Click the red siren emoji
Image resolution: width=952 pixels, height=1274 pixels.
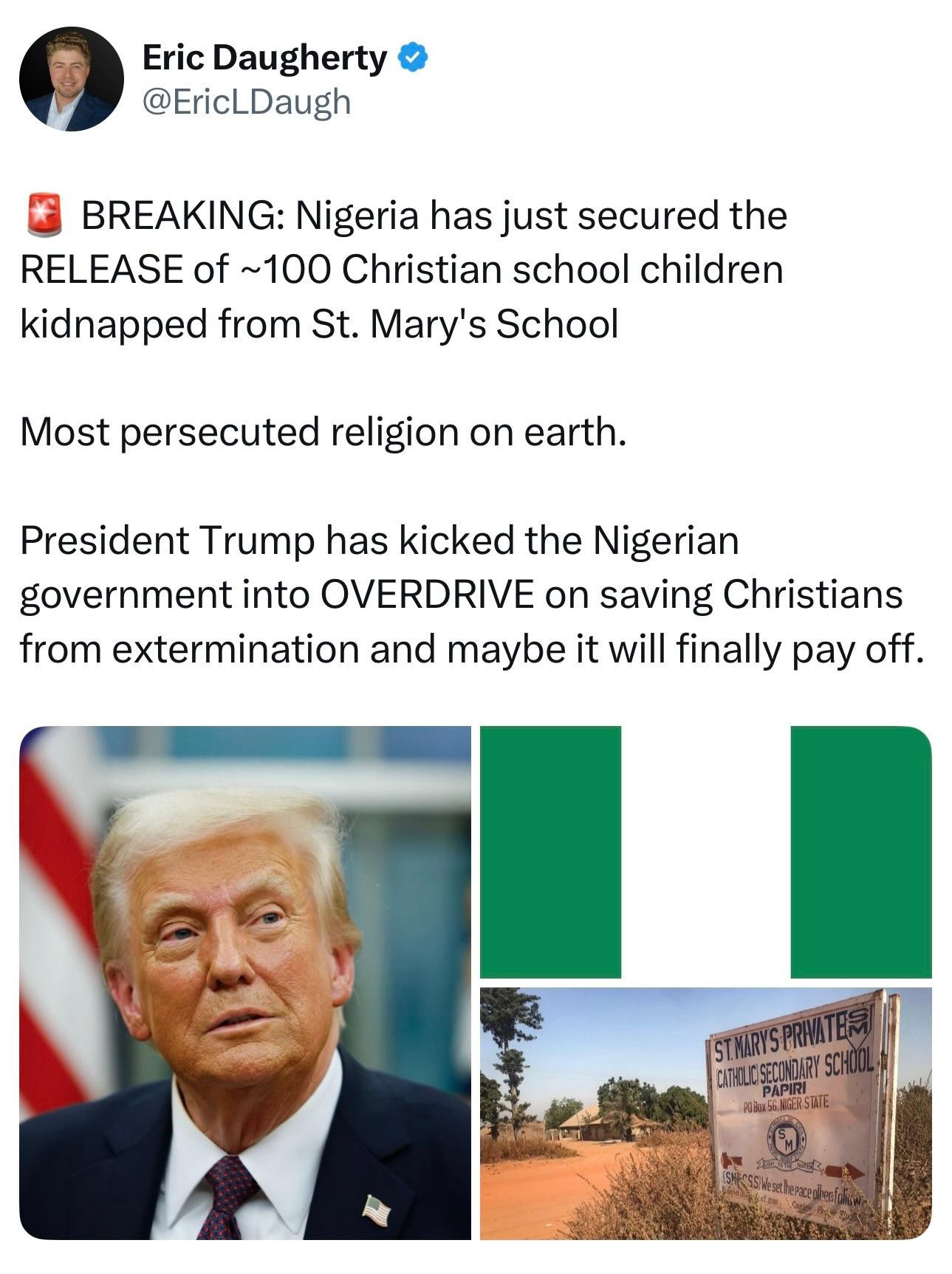point(45,215)
